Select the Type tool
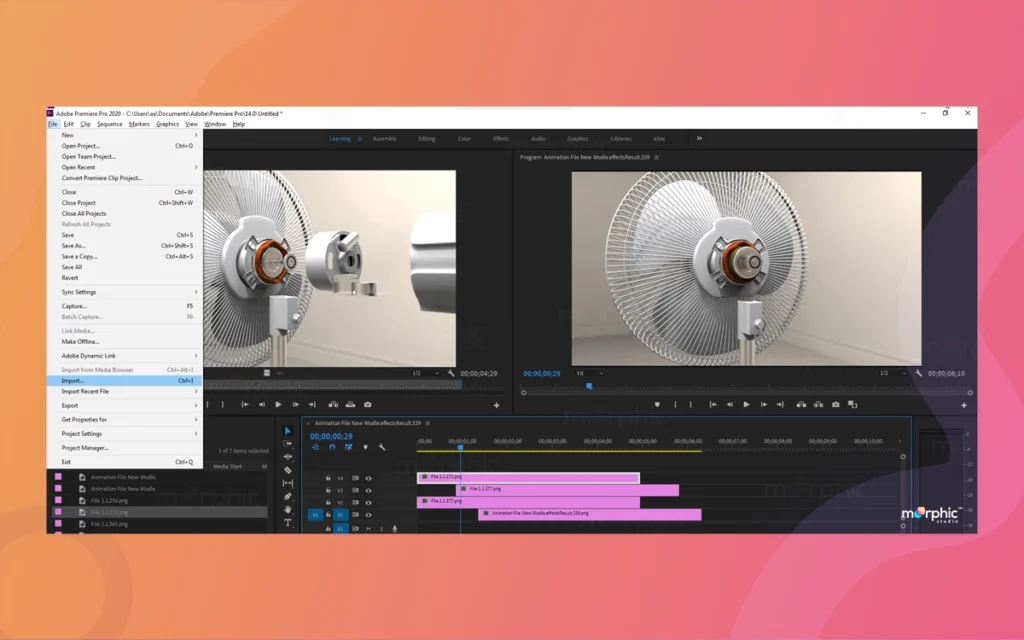The width and height of the screenshot is (1024, 640). (x=288, y=522)
